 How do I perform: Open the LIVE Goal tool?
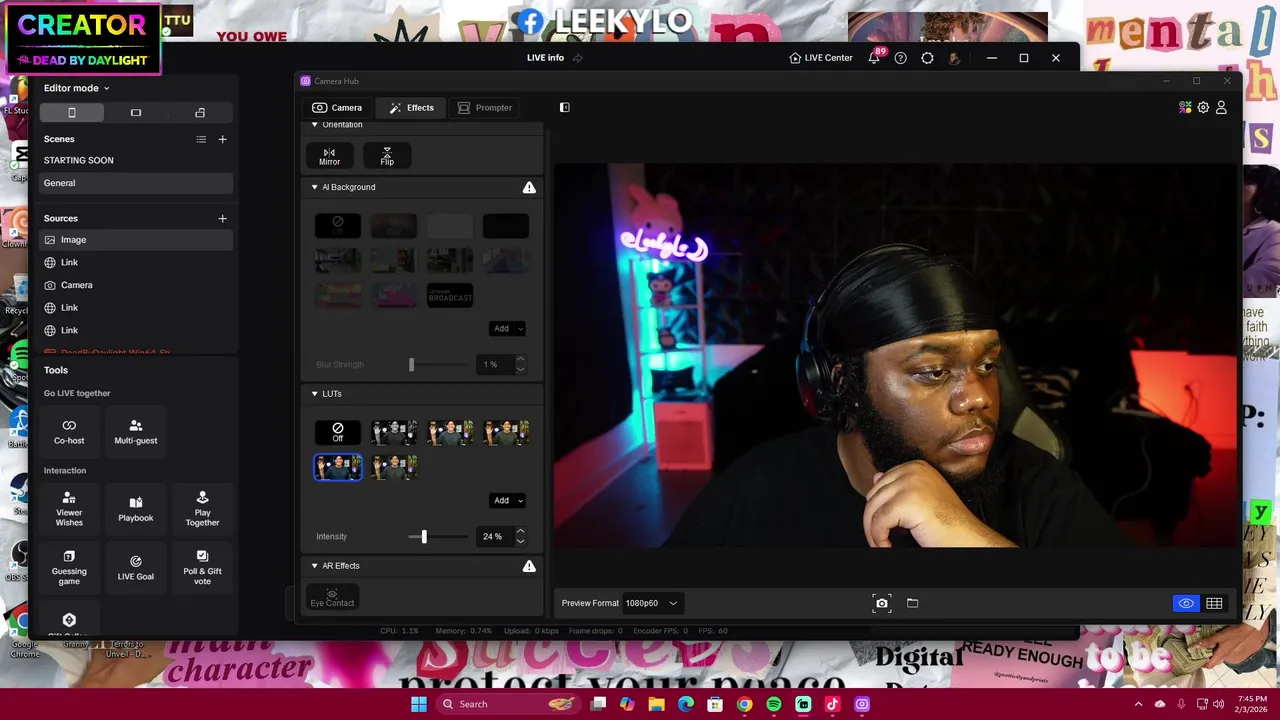click(136, 568)
